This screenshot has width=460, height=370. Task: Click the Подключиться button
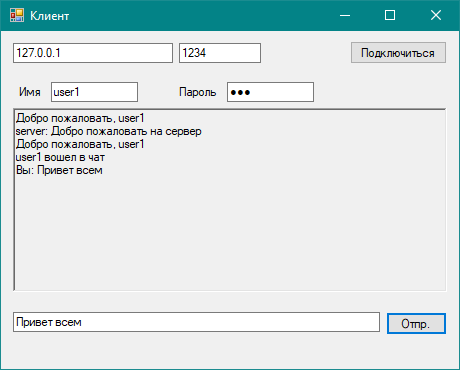398,53
